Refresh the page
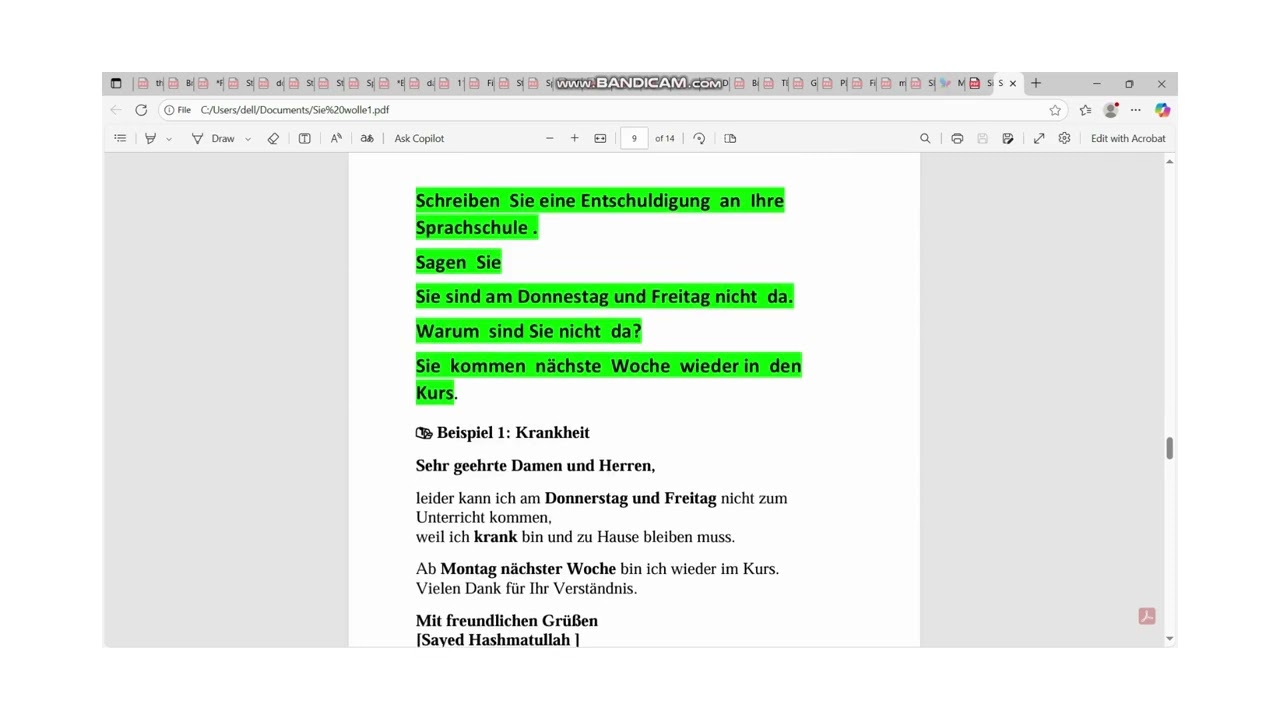Image resolution: width=1280 pixels, height=720 pixels. (141, 110)
